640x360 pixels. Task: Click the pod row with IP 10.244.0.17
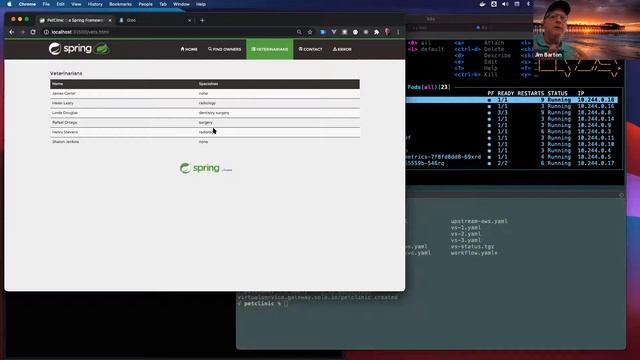tap(512, 163)
